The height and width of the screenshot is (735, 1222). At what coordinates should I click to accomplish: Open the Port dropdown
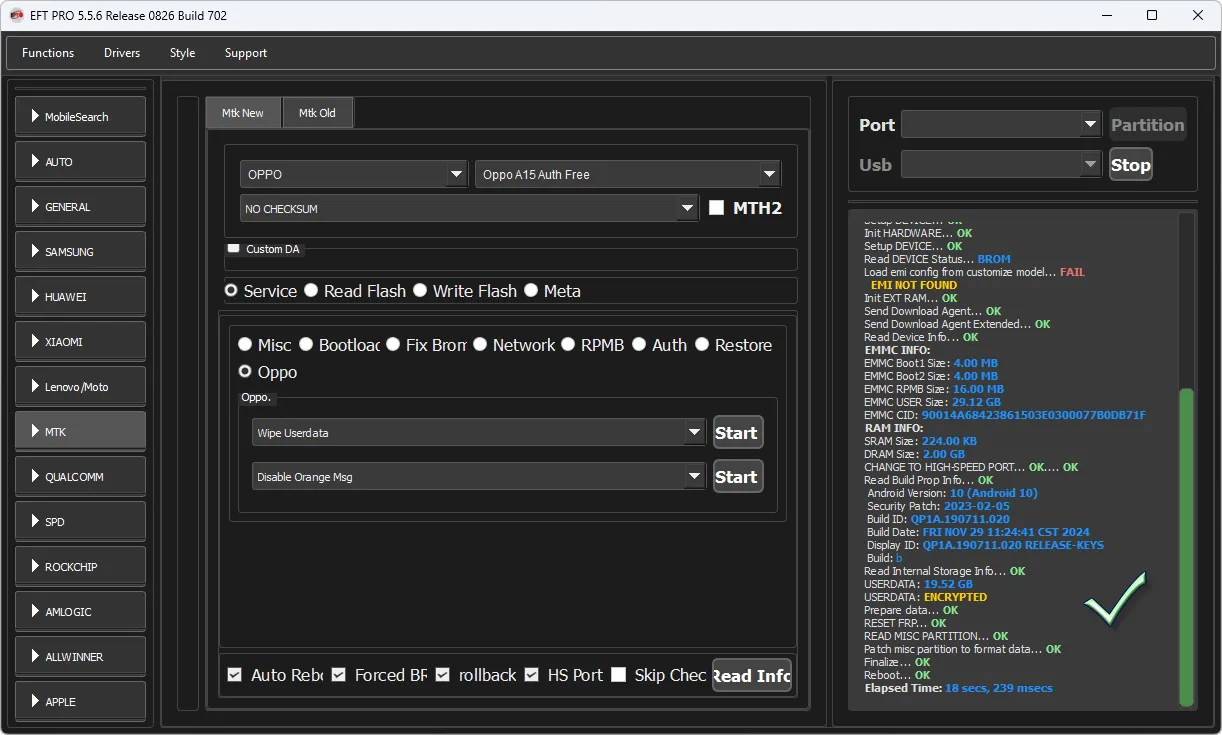coord(1001,124)
